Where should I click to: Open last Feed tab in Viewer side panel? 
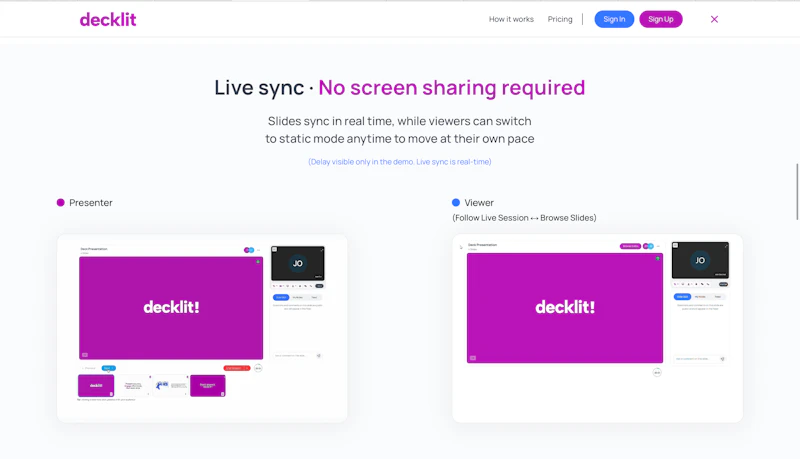[717, 296]
